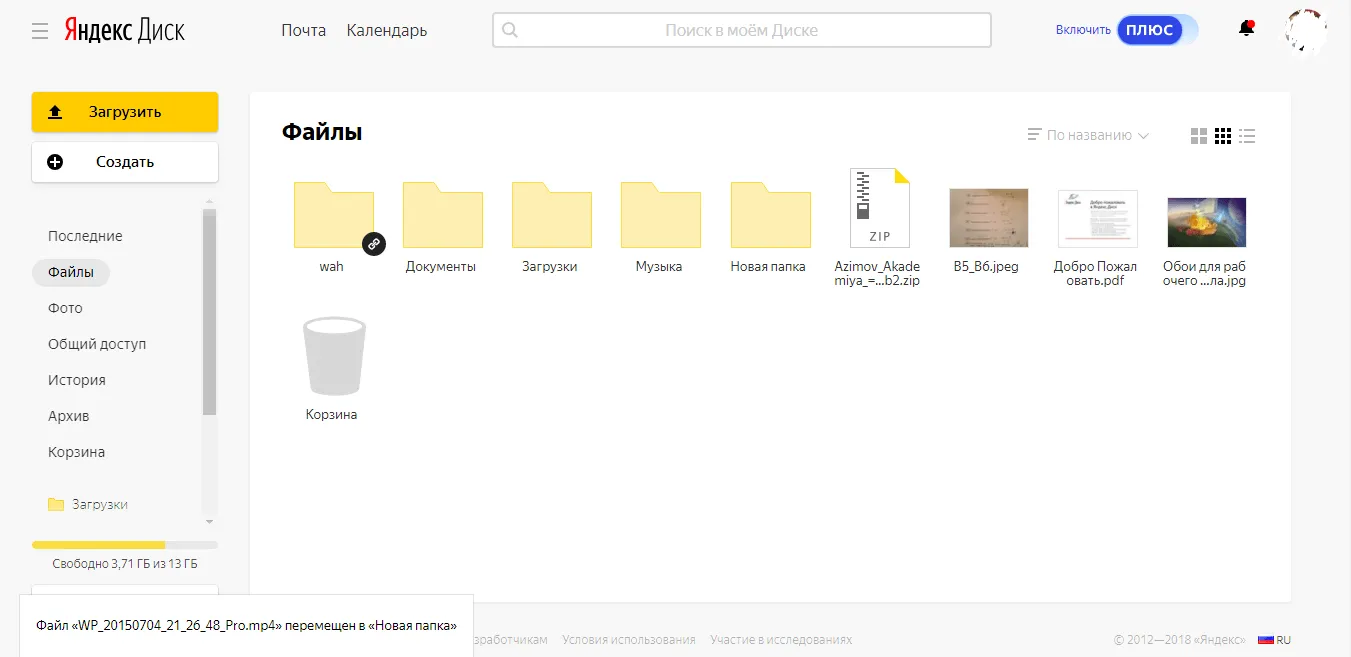Click the storage usage progress bar
The width and height of the screenshot is (1351, 657).
(x=125, y=545)
